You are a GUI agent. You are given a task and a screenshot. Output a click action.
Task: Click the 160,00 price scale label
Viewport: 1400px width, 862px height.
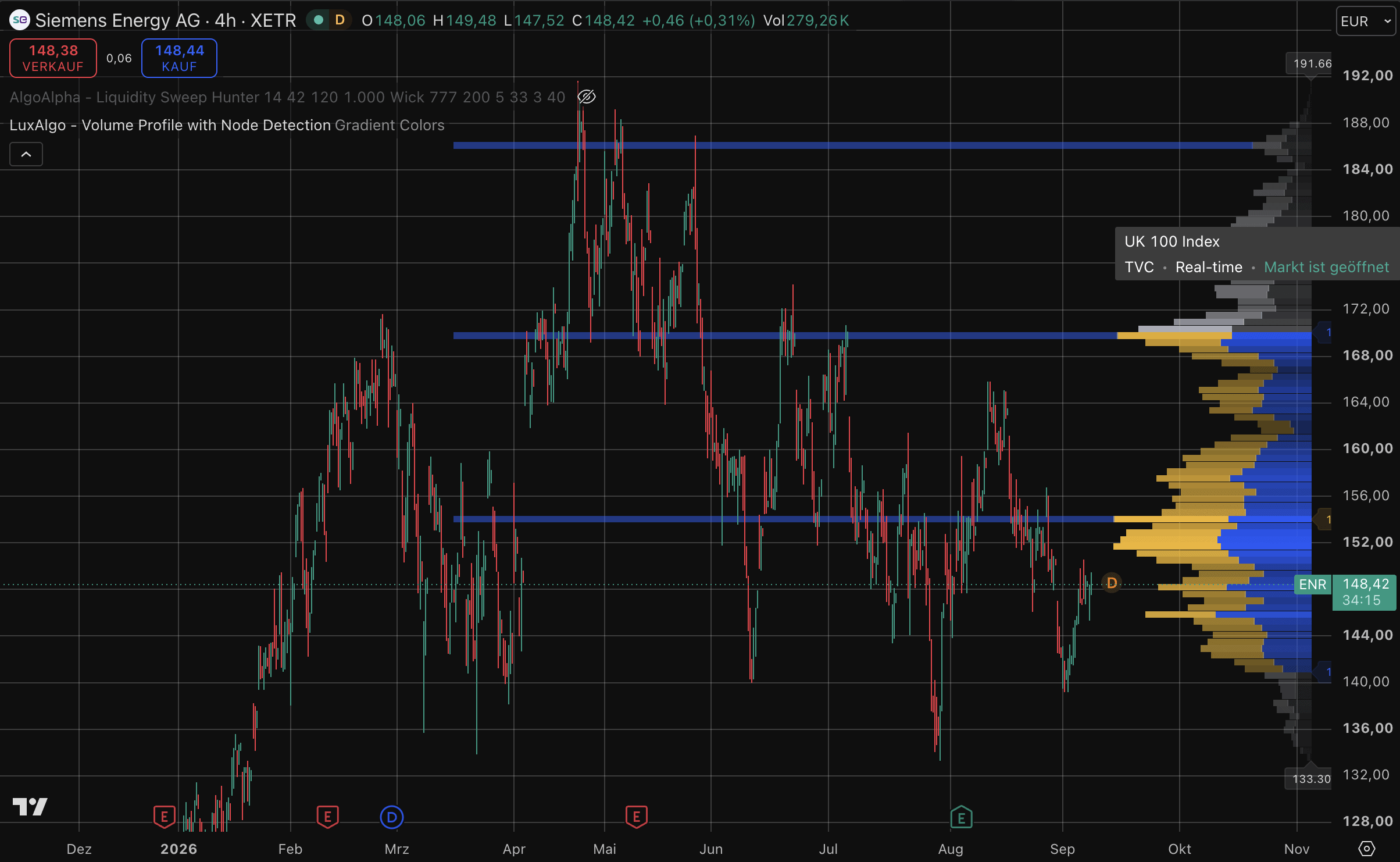point(1367,448)
